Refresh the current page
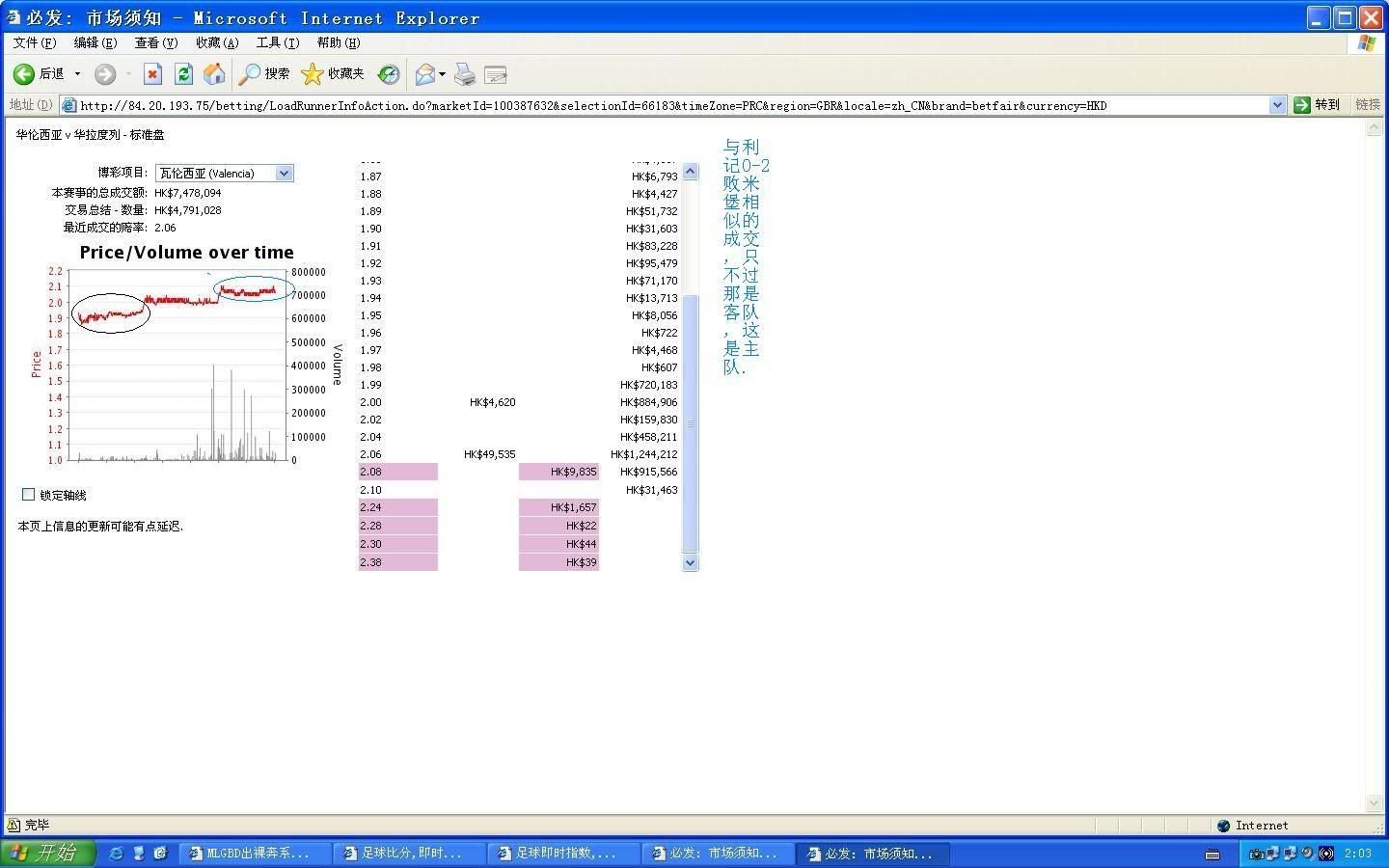 [183, 74]
